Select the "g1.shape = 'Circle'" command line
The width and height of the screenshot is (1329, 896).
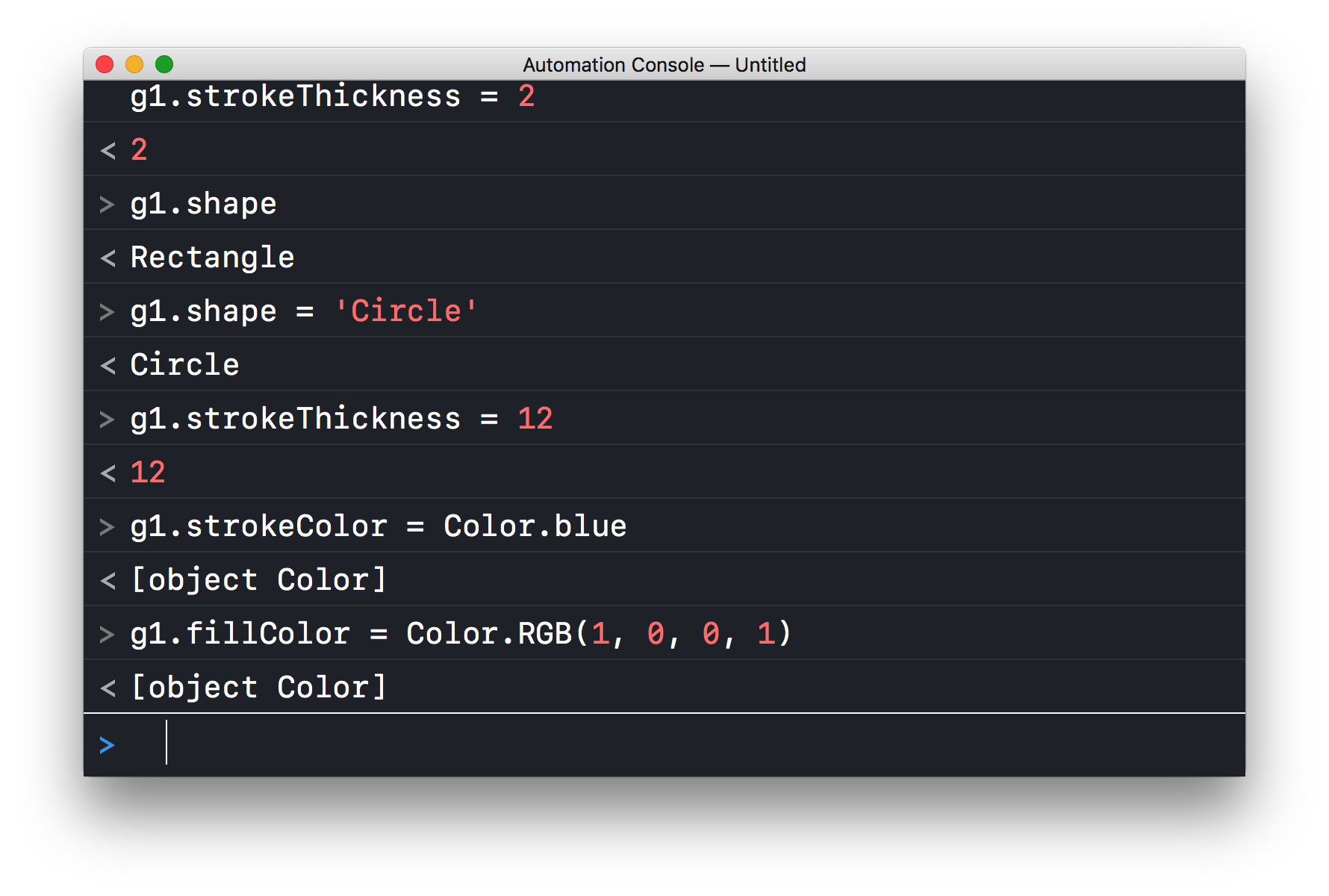coord(303,311)
